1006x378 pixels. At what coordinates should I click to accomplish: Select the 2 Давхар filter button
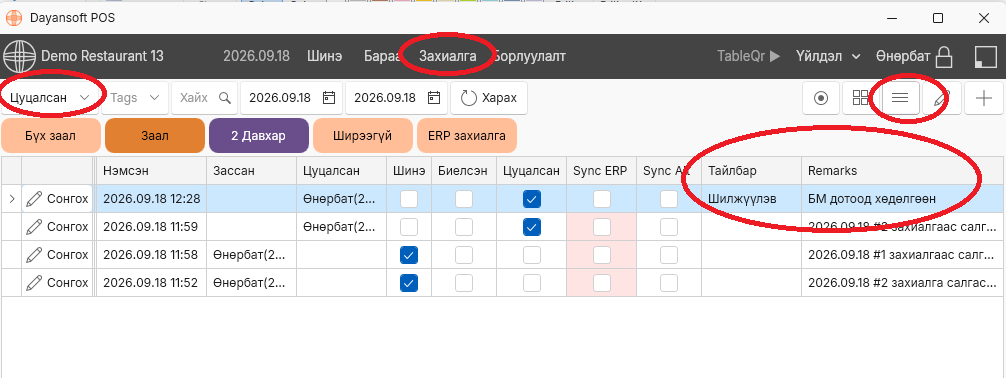click(259, 135)
